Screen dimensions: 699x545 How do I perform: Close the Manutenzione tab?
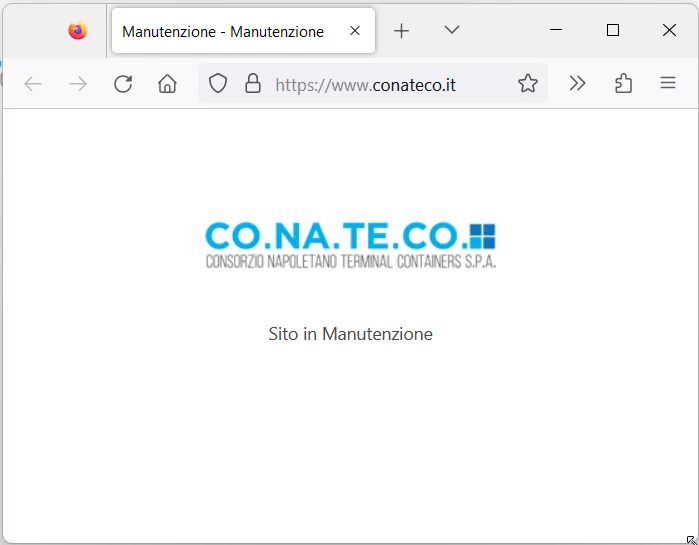355,31
